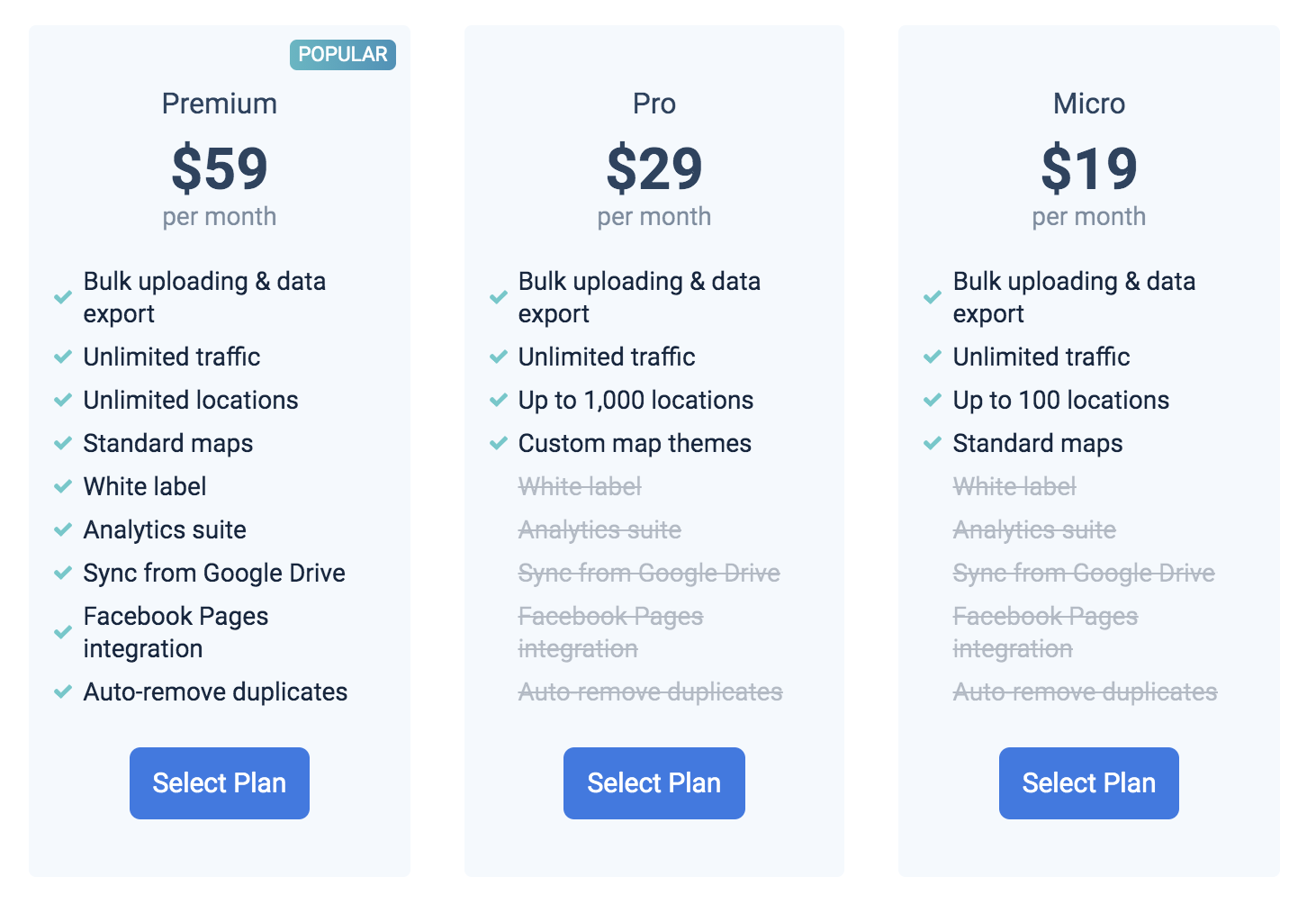Select the Pro plan button

pos(654,783)
